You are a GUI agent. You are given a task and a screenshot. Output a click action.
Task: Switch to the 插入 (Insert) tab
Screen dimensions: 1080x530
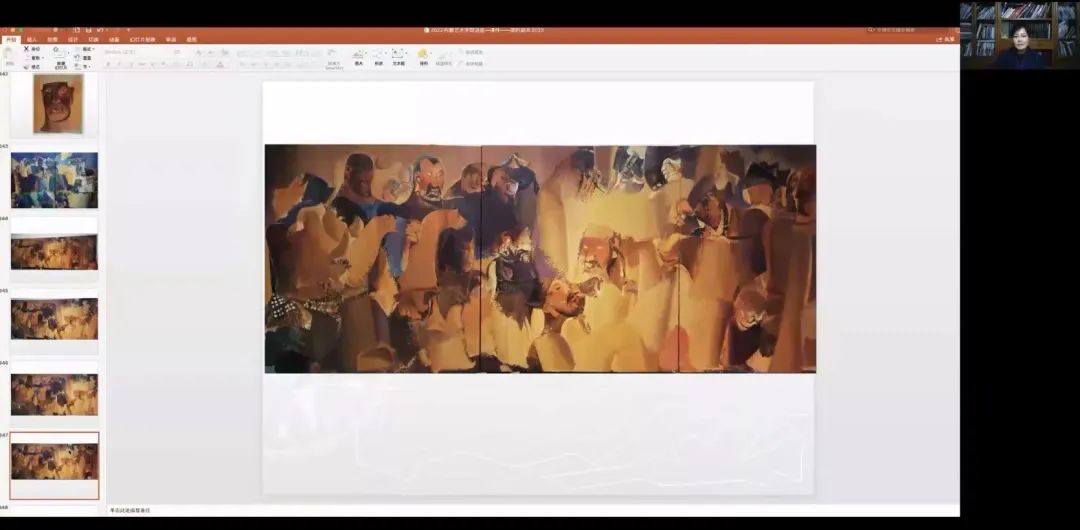[x=32, y=39]
